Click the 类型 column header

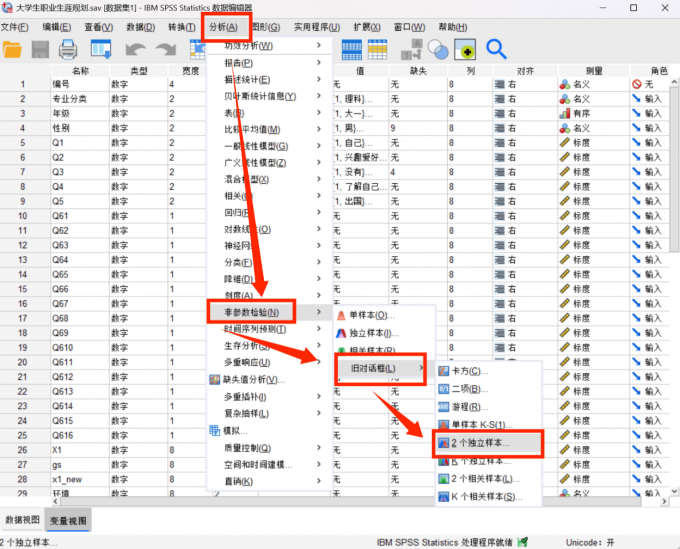(138, 71)
